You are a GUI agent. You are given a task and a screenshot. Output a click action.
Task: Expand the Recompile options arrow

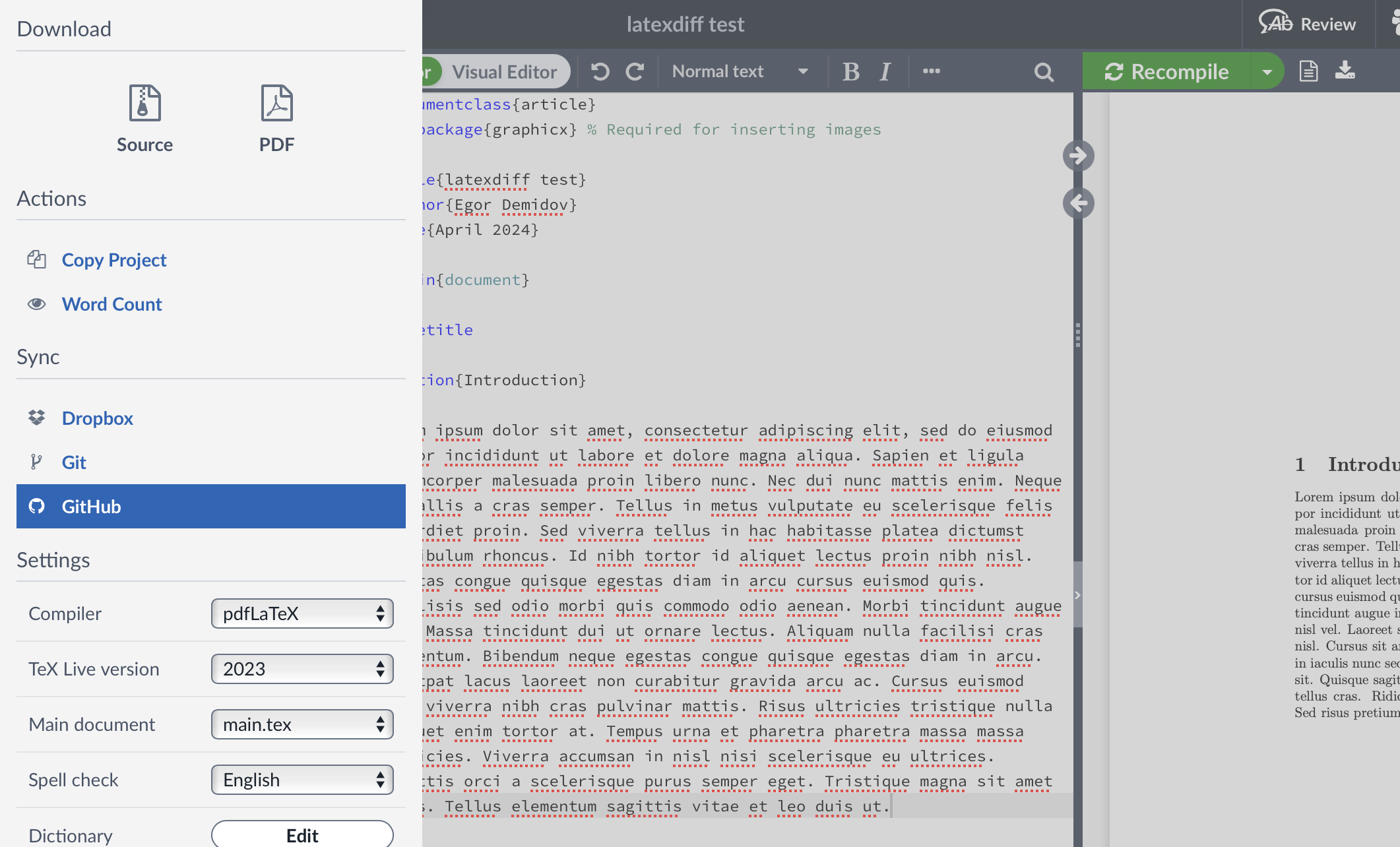click(1267, 71)
